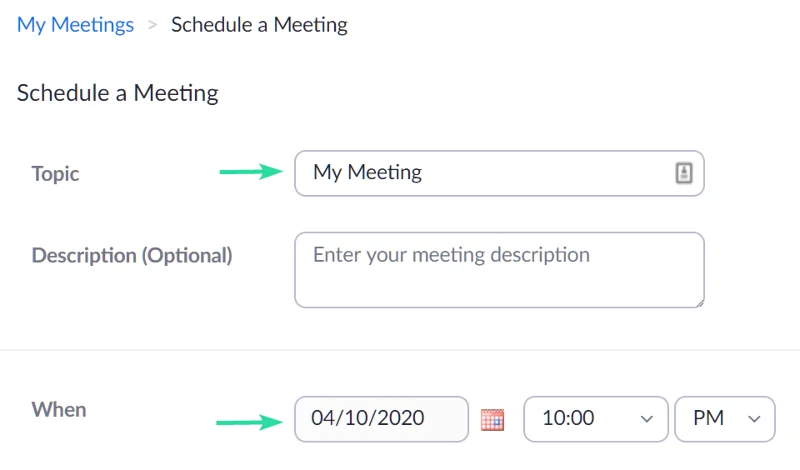The image size is (800, 470).
Task: Open the PM period dropdown
Action: pyautogui.click(x=725, y=419)
